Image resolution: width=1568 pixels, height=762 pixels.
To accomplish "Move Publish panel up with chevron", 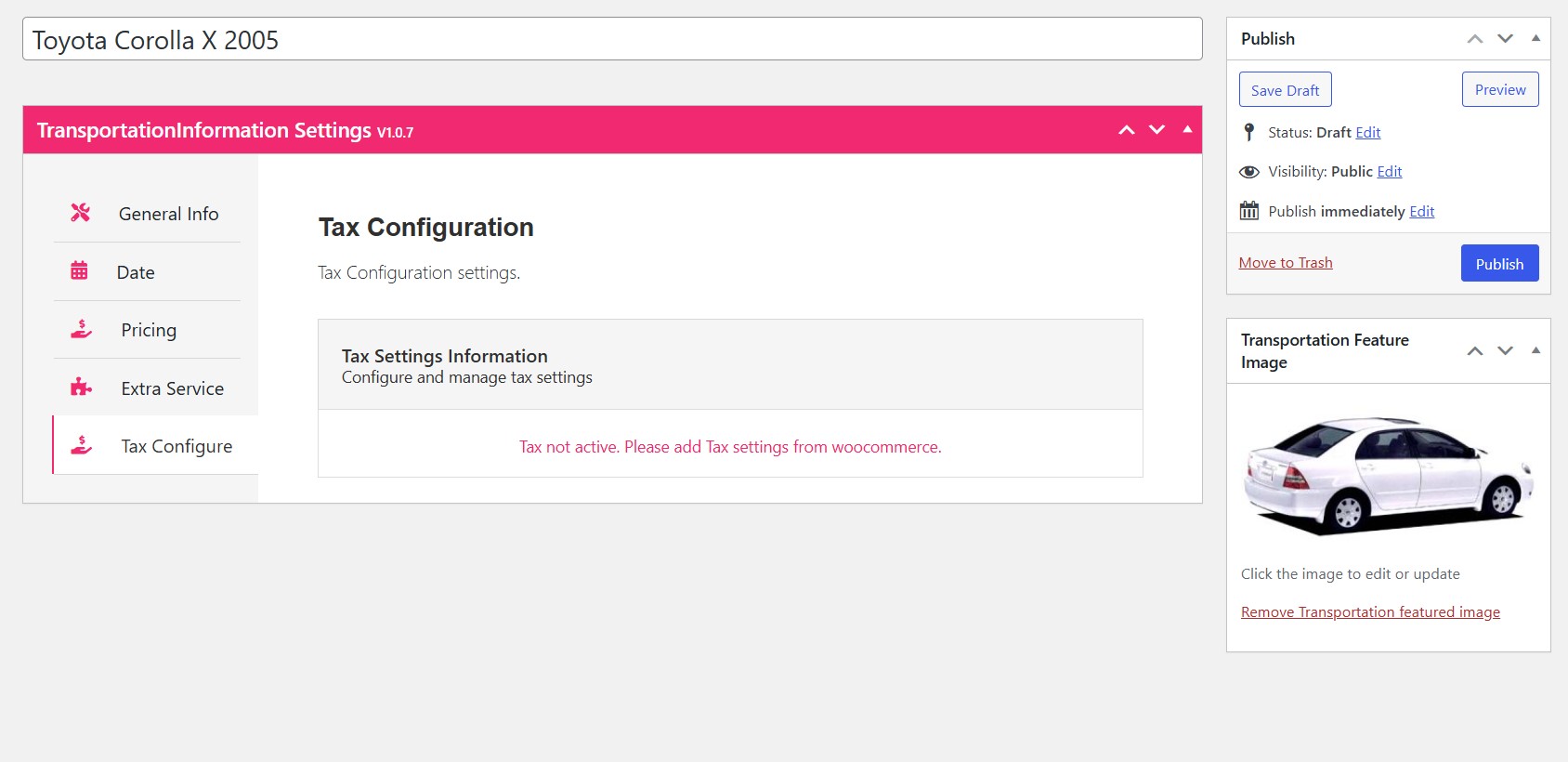I will tap(1475, 39).
